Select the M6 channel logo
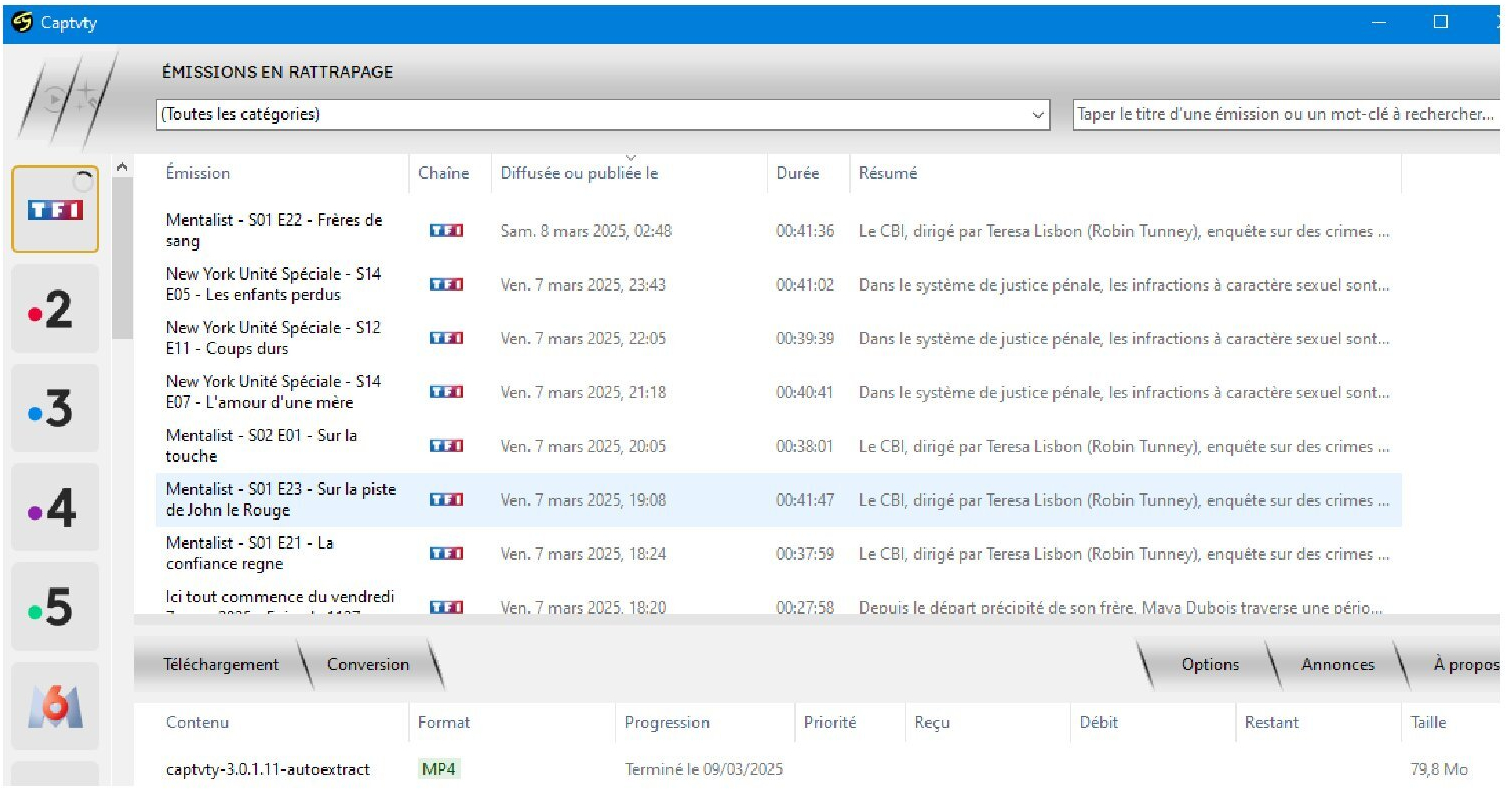The image size is (1506, 789). pyautogui.click(x=55, y=705)
